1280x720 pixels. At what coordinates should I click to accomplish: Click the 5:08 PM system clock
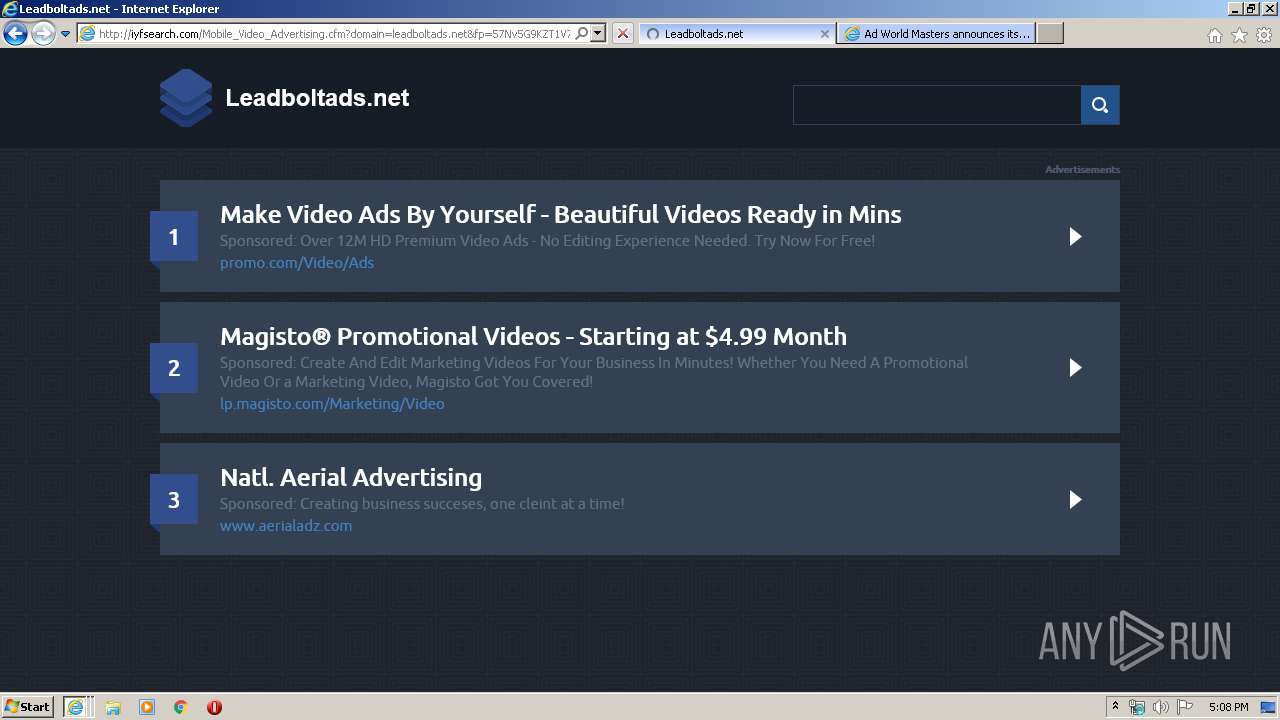pyautogui.click(x=1228, y=707)
